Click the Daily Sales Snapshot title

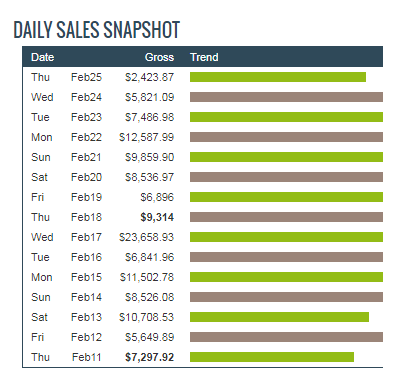[96, 29]
